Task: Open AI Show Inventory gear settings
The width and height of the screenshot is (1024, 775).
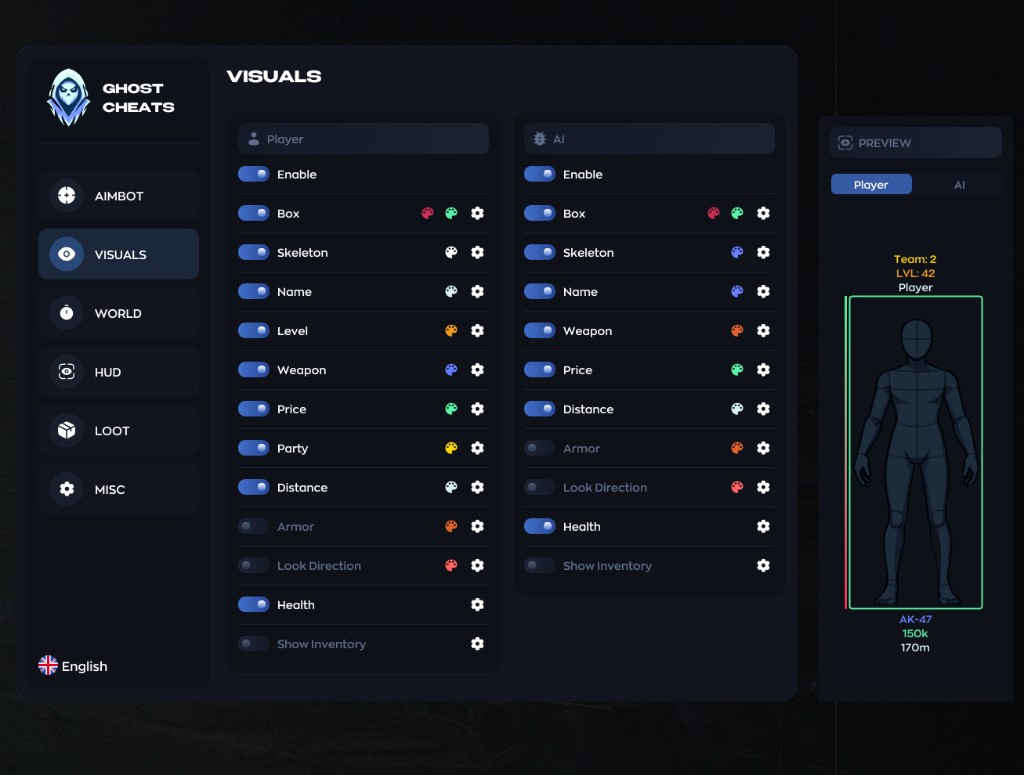Action: point(763,566)
